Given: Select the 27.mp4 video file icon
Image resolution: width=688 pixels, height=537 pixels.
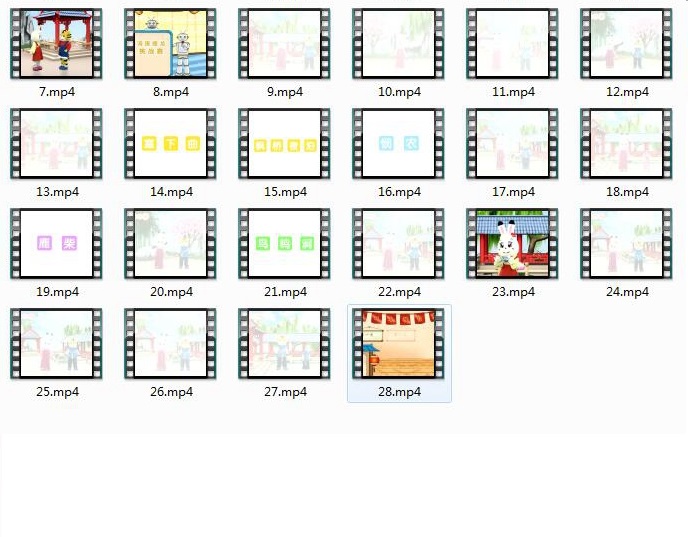Looking at the screenshot, I should pyautogui.click(x=285, y=344).
